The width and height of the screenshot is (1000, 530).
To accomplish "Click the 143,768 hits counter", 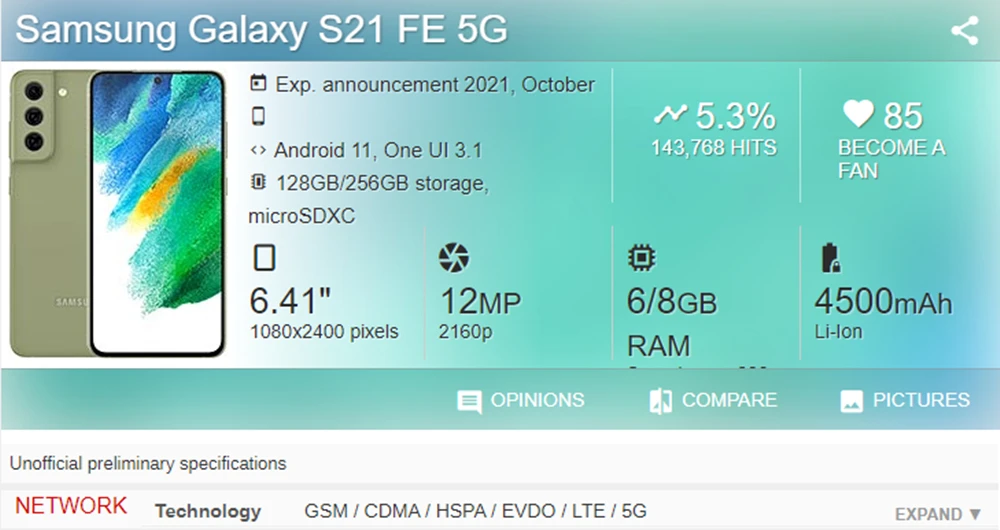I will (x=713, y=148).
